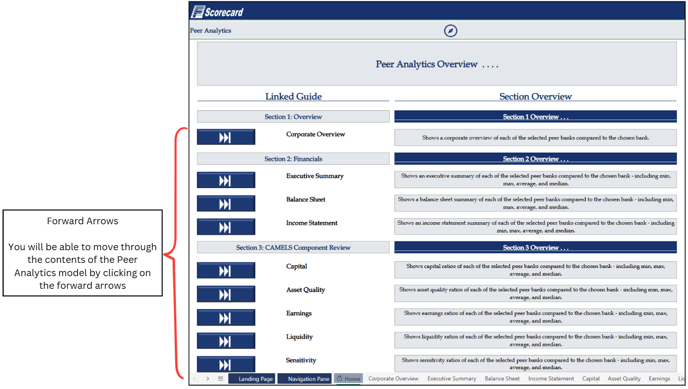Open Asset Quality via forward arrow
The width and height of the screenshot is (688, 389).
pyautogui.click(x=226, y=294)
